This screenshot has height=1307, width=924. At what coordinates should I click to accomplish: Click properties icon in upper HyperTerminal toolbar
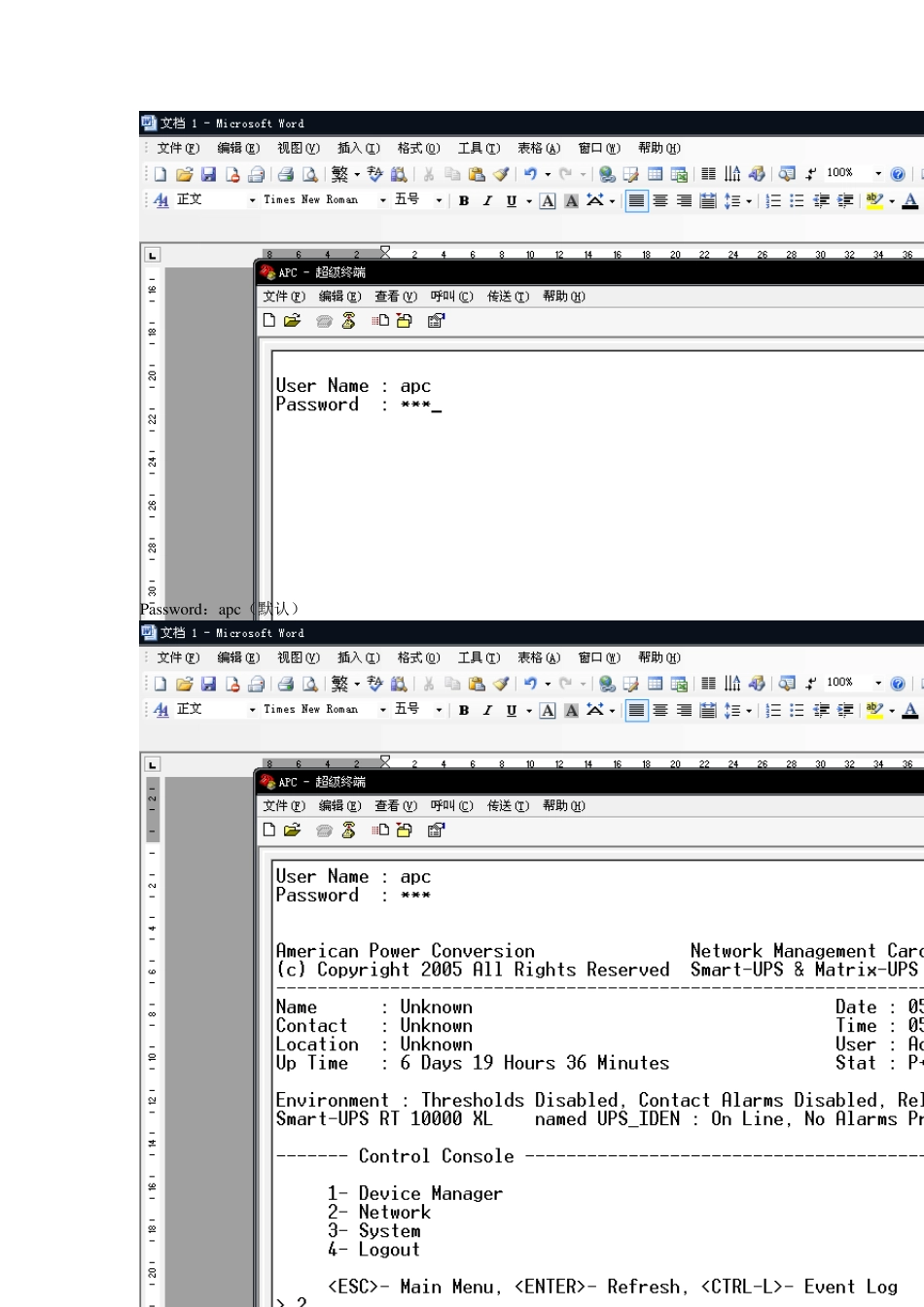(x=436, y=320)
